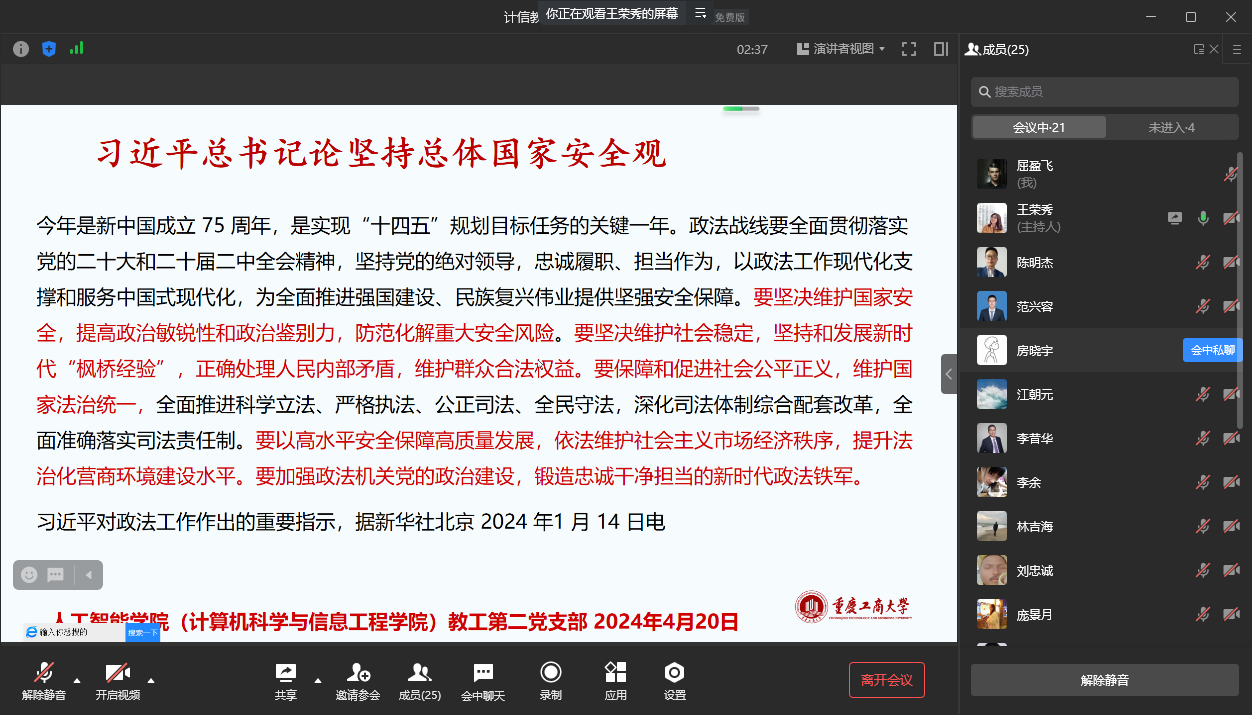The width and height of the screenshot is (1252, 715).
Task: Start recording with 录制 icon
Action: pos(550,680)
